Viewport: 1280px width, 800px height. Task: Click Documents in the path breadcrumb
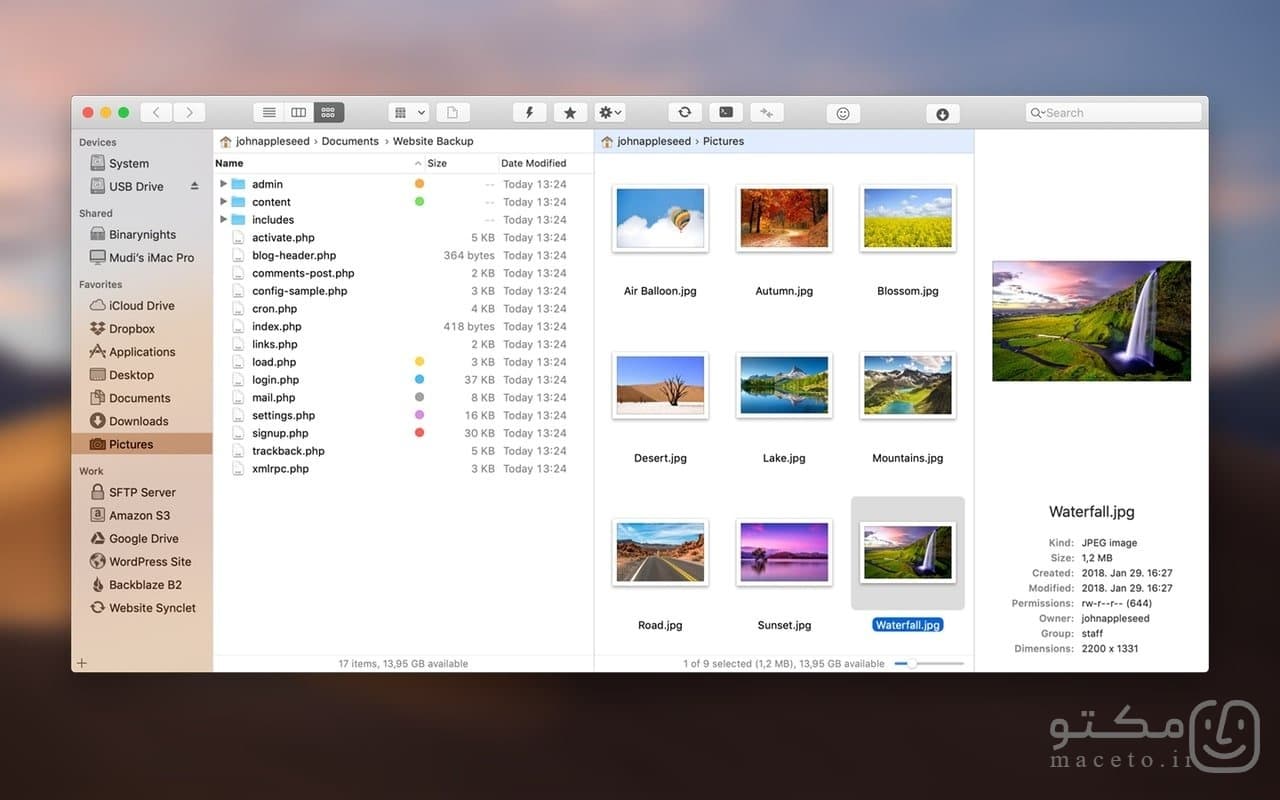350,142
